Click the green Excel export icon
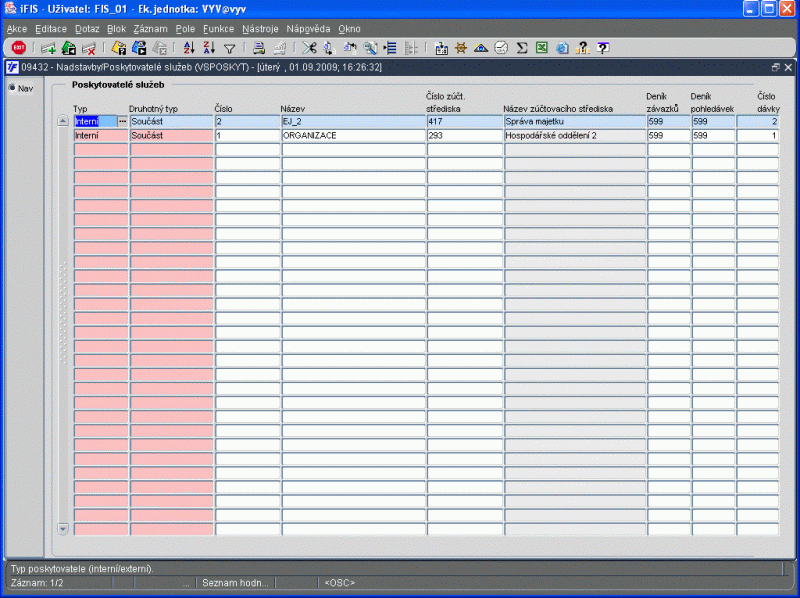The width and height of the screenshot is (800, 598). pos(541,48)
